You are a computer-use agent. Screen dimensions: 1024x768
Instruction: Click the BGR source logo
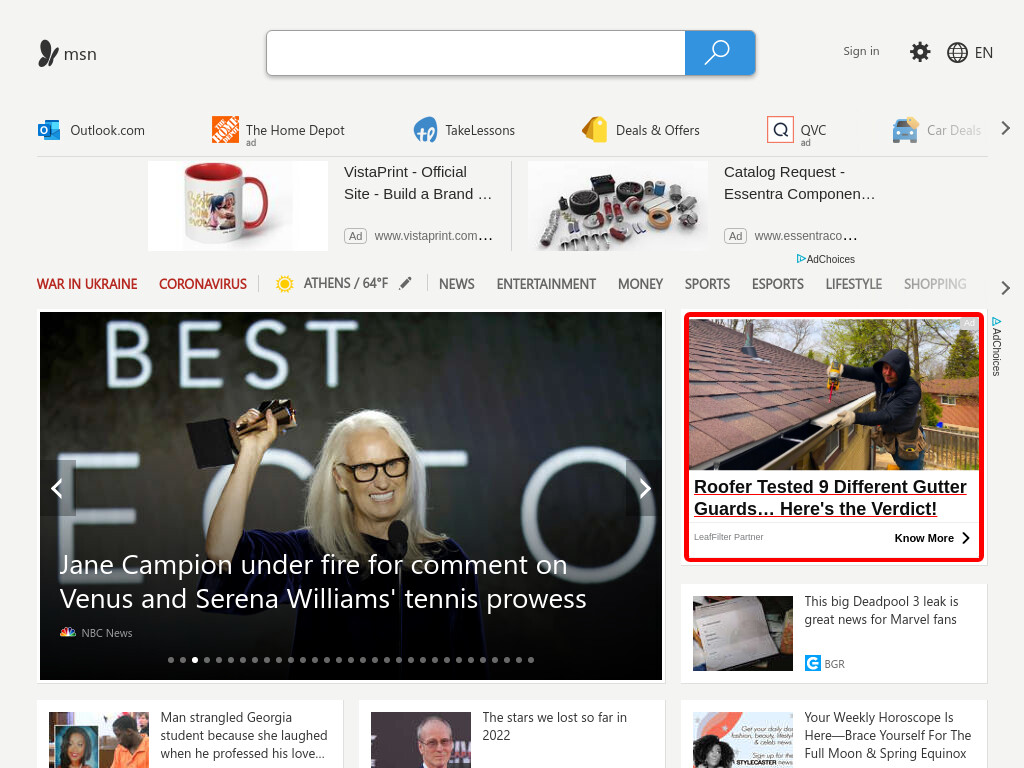[x=812, y=664]
